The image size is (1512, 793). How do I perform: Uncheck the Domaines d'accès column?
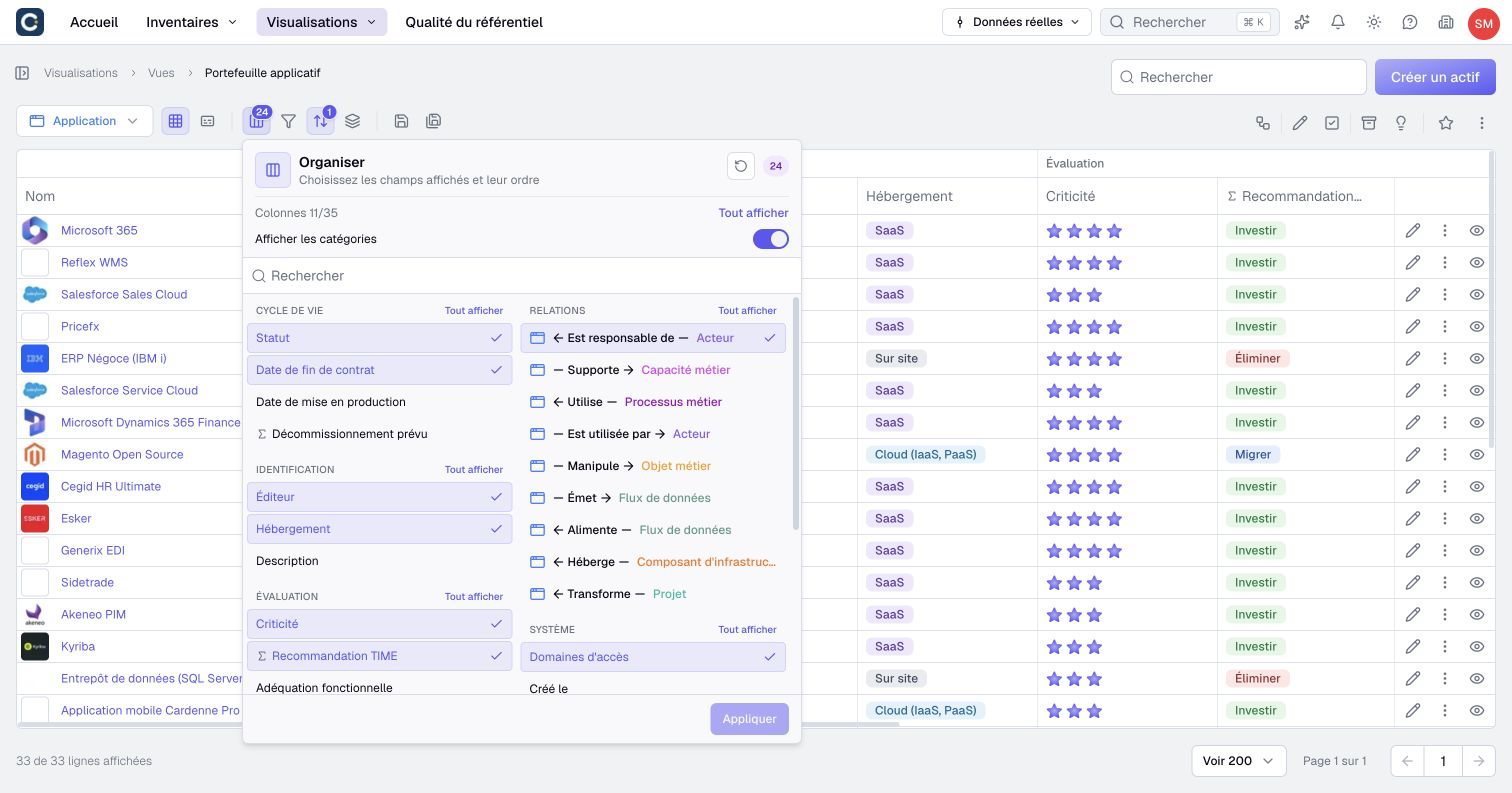coord(653,657)
